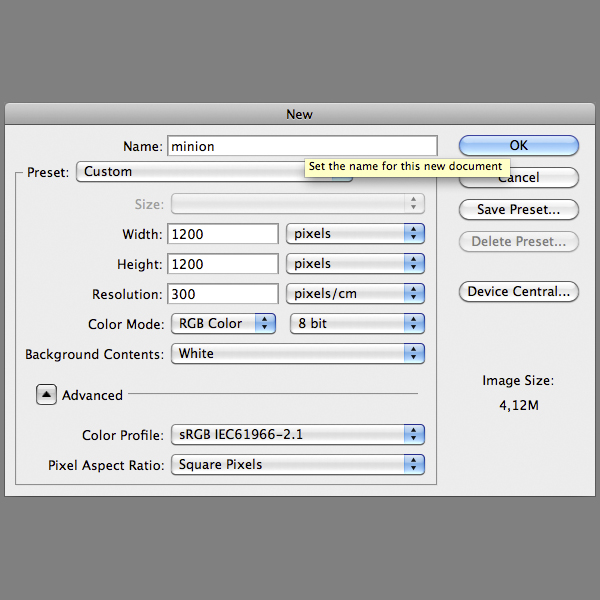Open the 8 bit depth dropdown
Image resolution: width=600 pixels, height=600 pixels.
(357, 323)
